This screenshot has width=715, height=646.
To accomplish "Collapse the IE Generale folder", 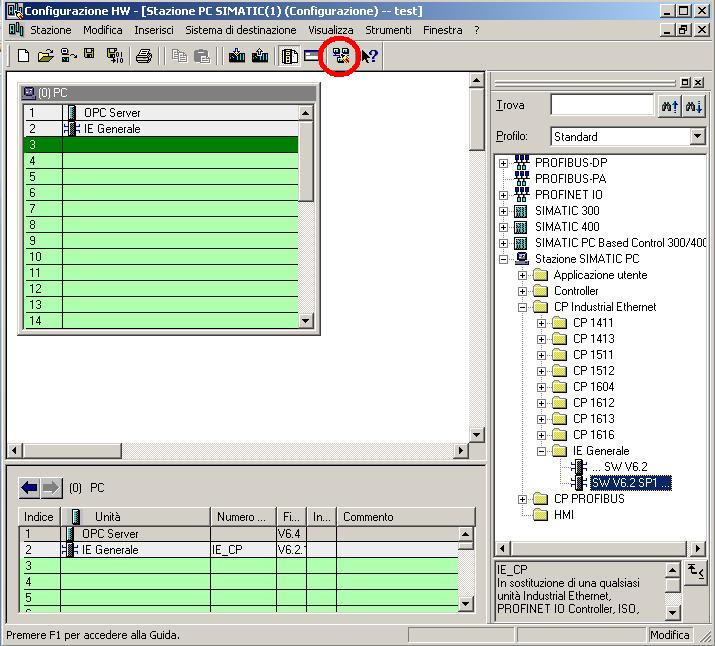I will [x=542, y=451].
